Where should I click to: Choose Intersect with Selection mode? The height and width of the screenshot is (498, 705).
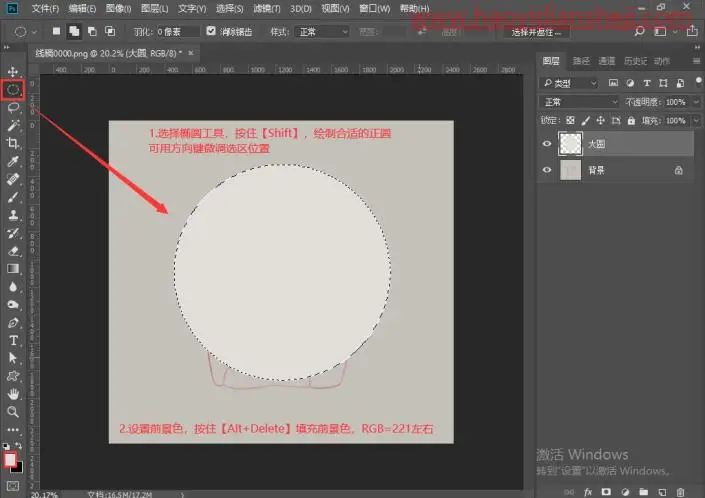pyautogui.click(x=110, y=31)
